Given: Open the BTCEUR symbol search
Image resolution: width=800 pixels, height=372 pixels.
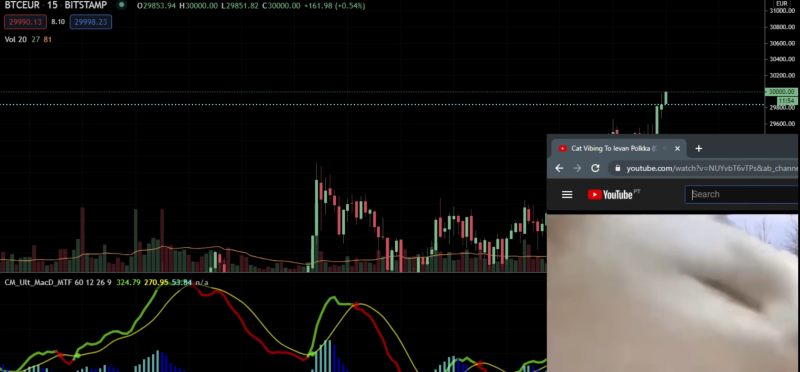Looking at the screenshot, I should (21, 5).
